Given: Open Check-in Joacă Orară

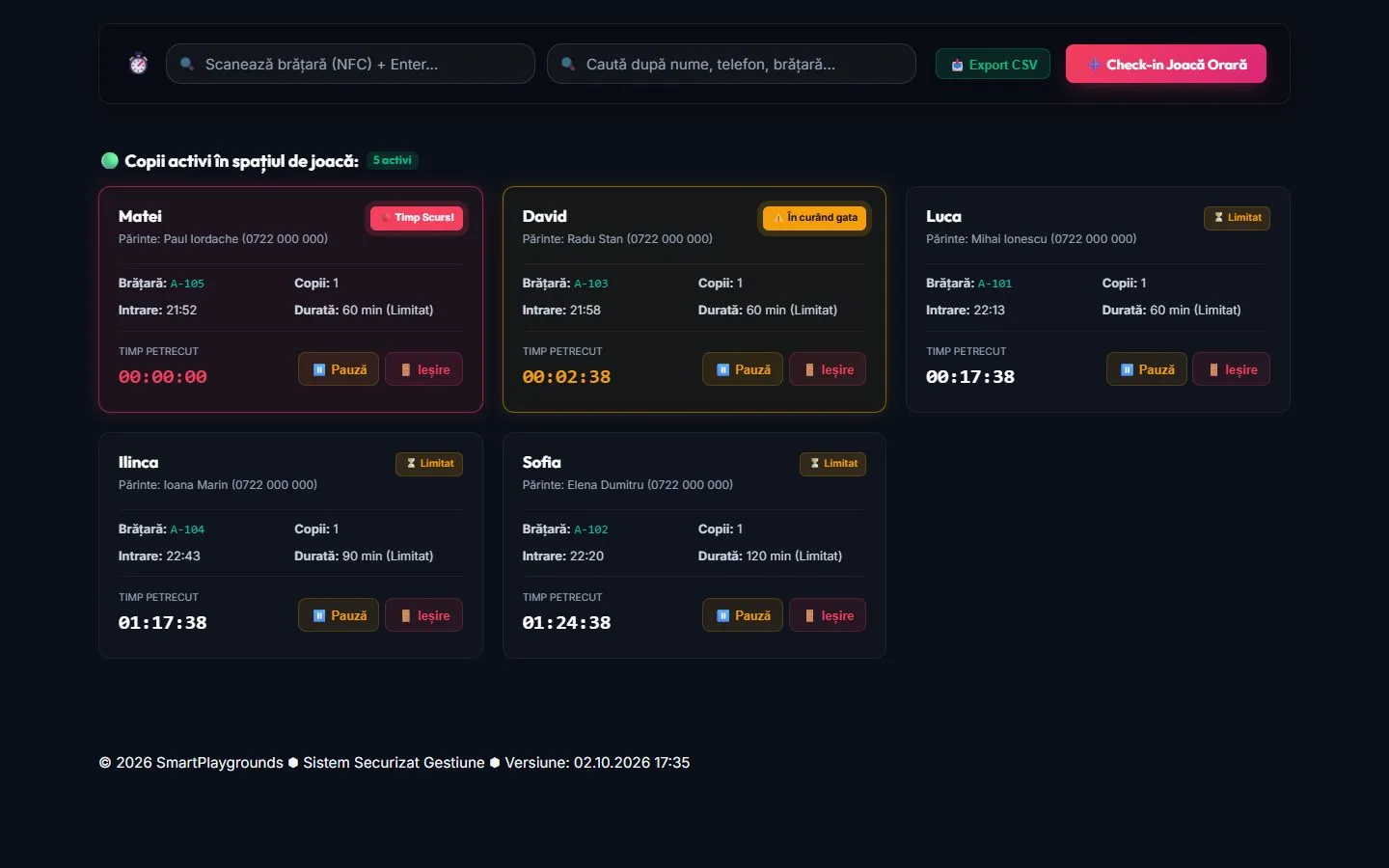Looking at the screenshot, I should [1165, 65].
